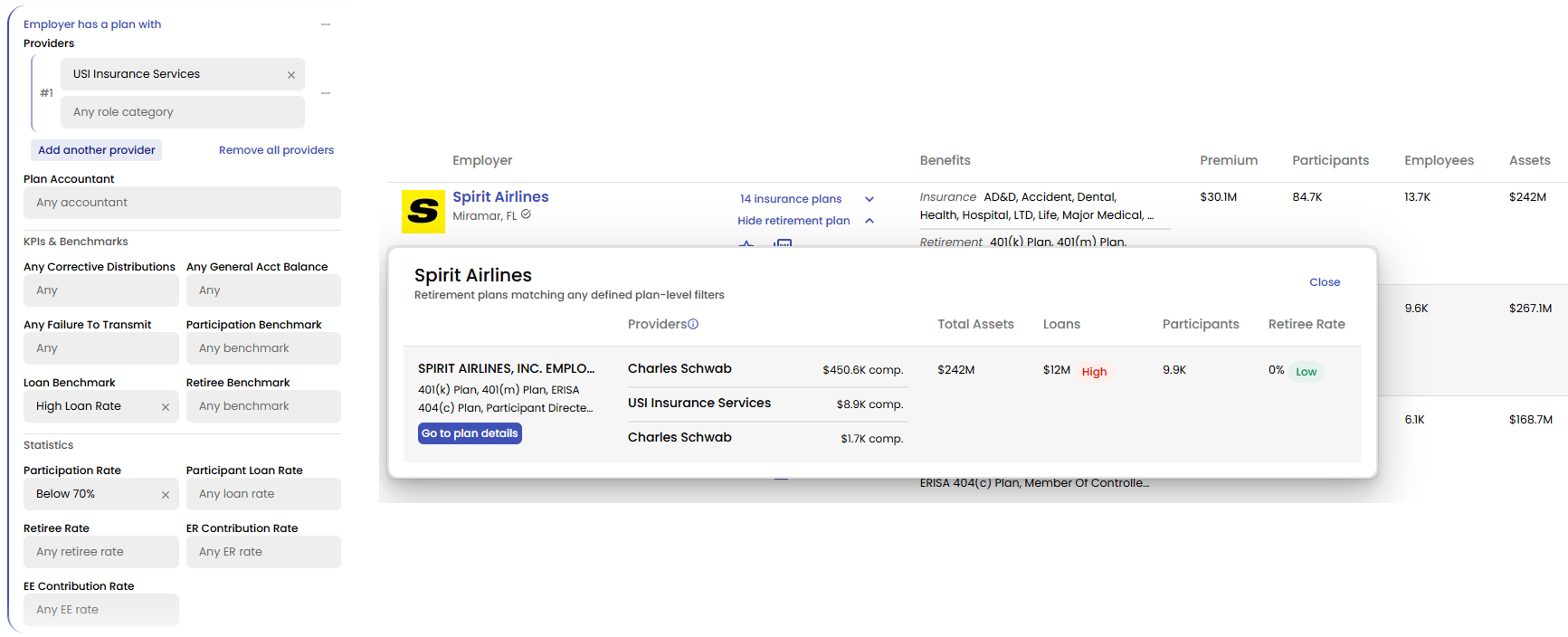Open the Participation Benchmark dropdown
This screenshot has height=637, width=1568.
[x=263, y=348]
